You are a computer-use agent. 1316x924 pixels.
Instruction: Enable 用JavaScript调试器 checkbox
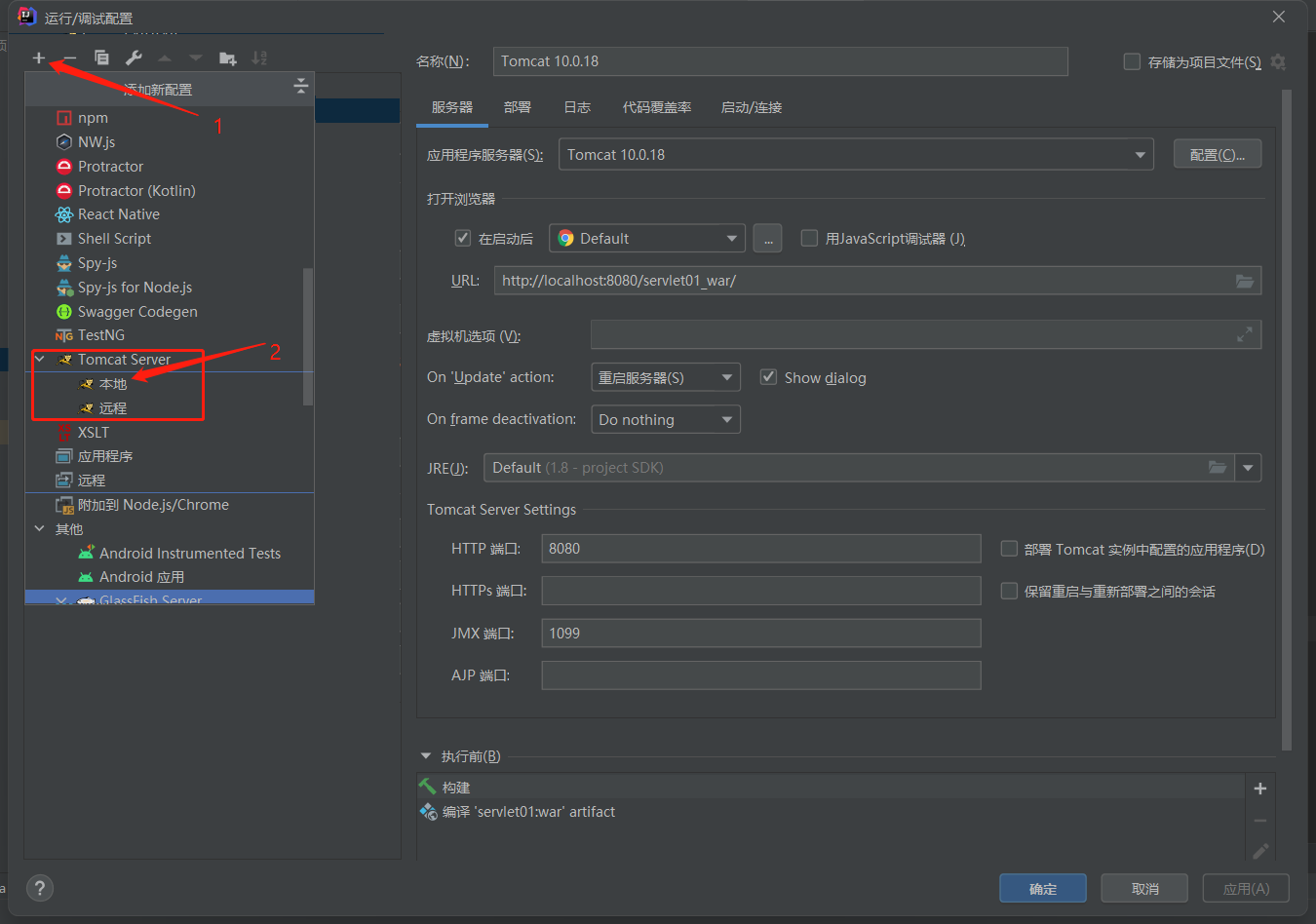pos(809,238)
